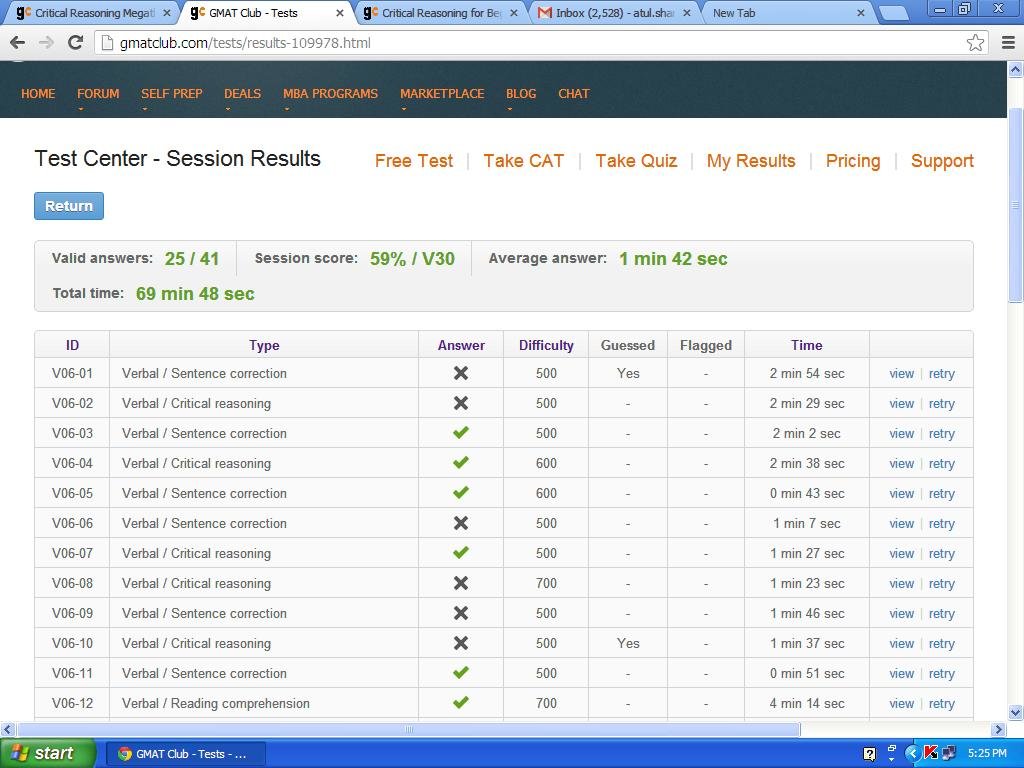The image size is (1024, 768).
Task: Switch to the Critical Reasoning Megathread tab
Action: (x=88, y=13)
